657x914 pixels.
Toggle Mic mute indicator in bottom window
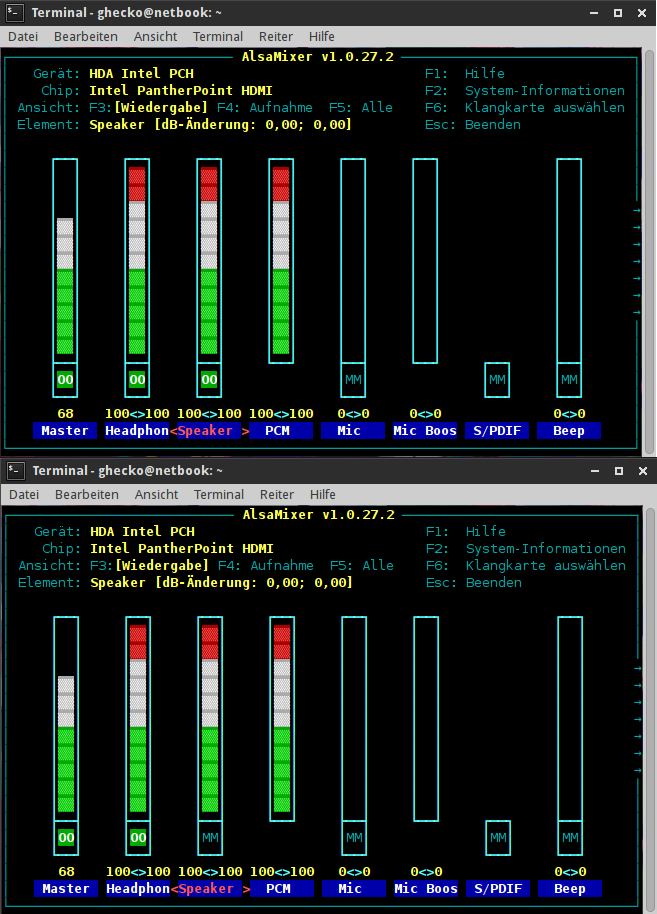(x=354, y=838)
